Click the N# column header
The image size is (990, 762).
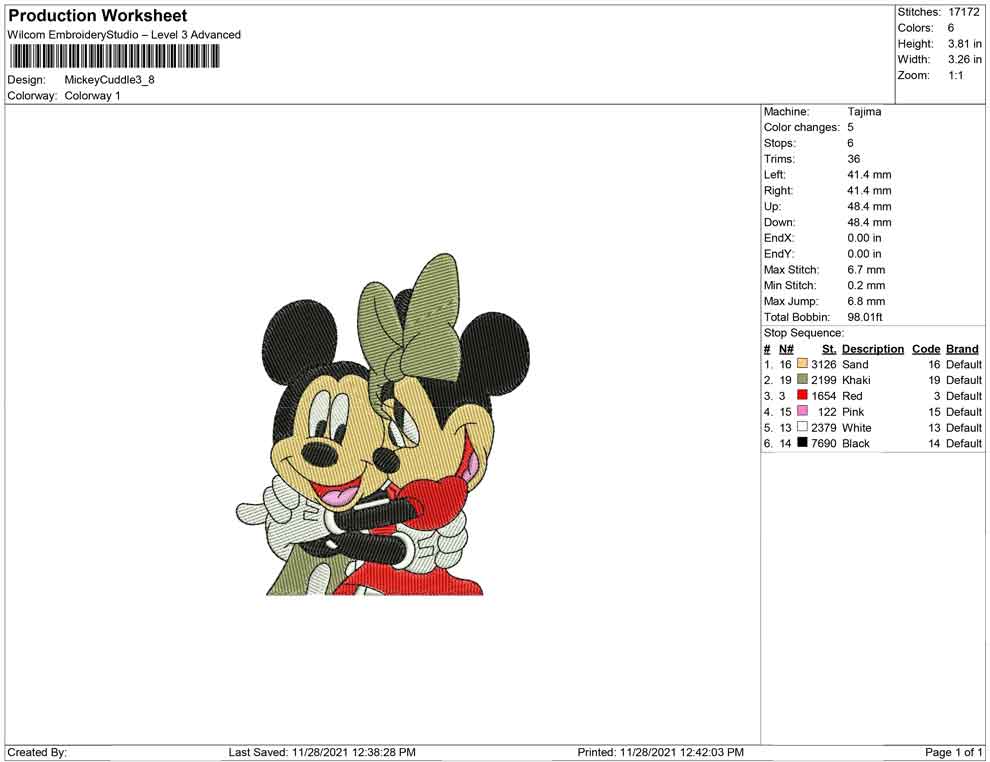tap(786, 349)
